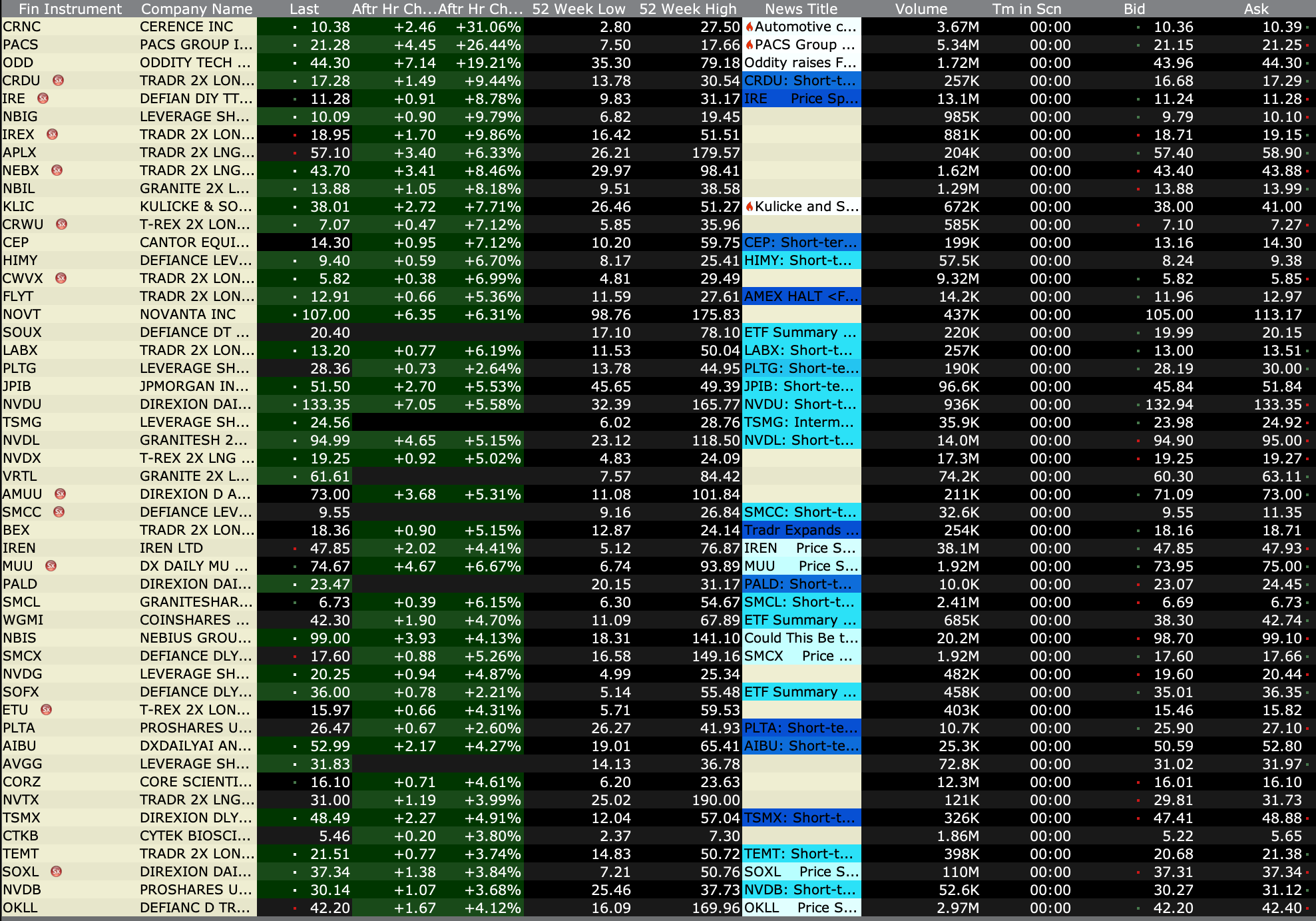The image size is (1316, 921).
Task: Click the hot-news flame by Kulicke headline
Action: coord(750,207)
